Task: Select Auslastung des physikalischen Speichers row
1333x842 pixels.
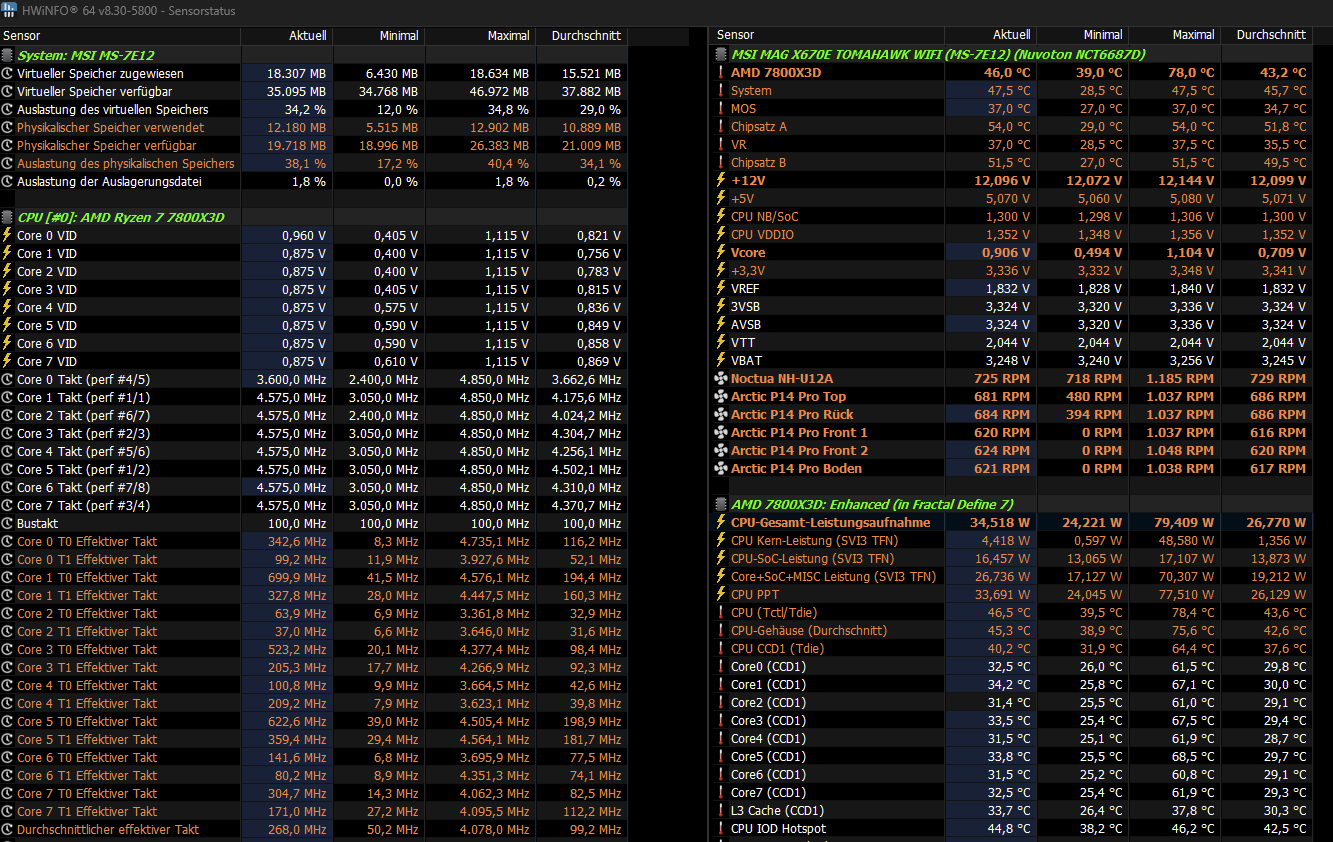Action: pos(314,164)
